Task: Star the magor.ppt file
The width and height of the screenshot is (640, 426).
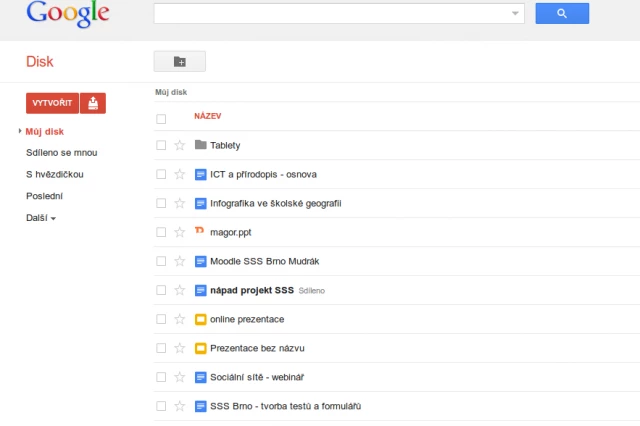Action: point(180,232)
